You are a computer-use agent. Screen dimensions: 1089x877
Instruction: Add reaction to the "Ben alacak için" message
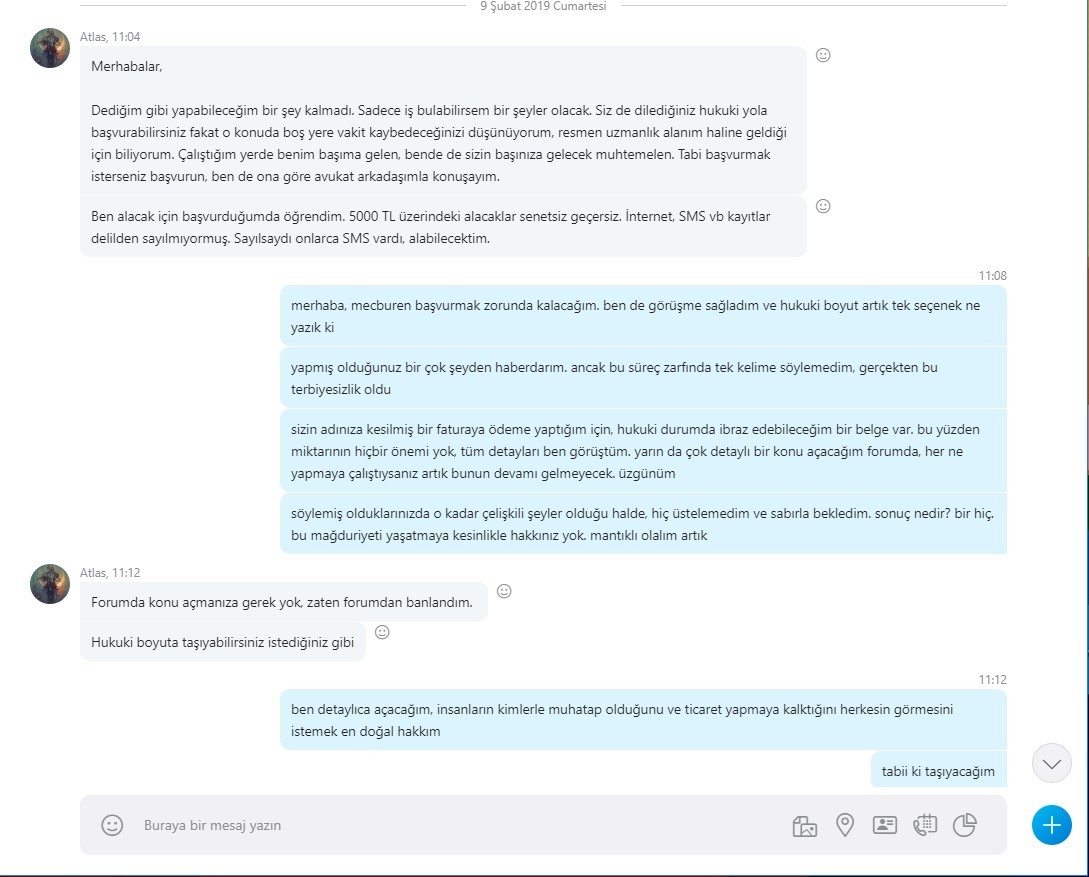point(823,206)
